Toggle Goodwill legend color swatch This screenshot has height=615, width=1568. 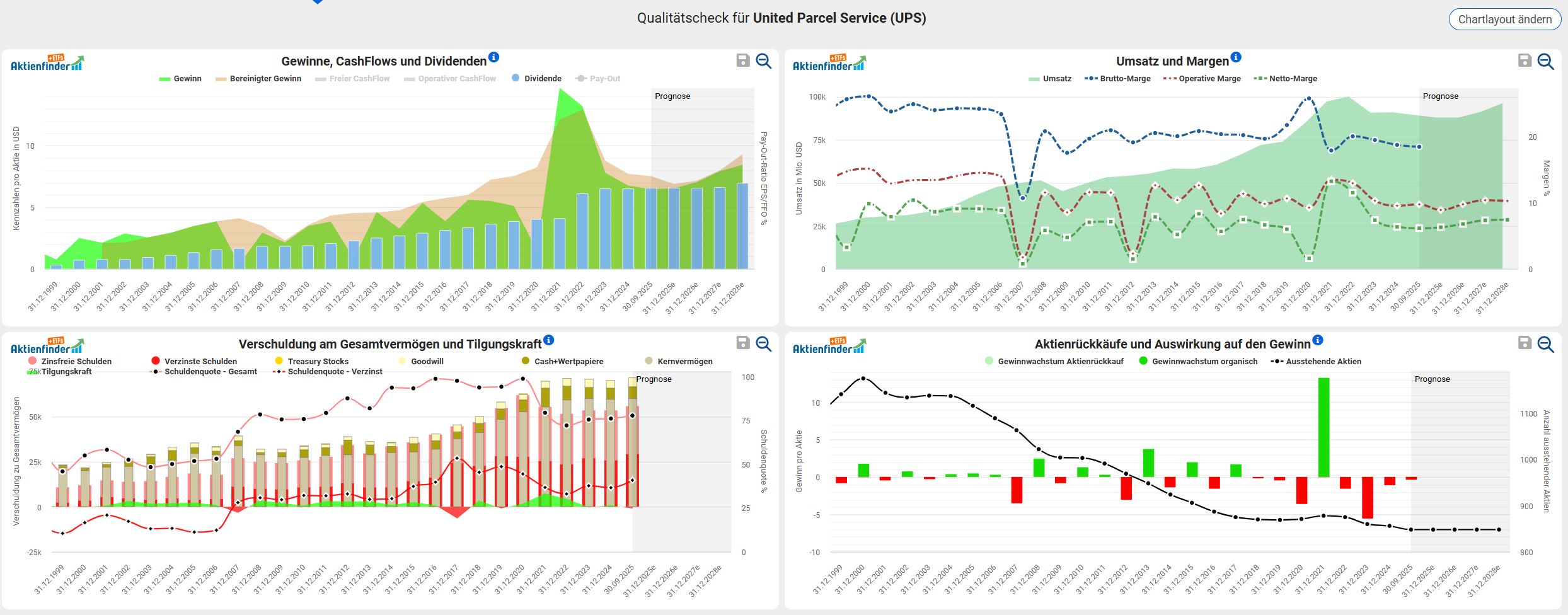pos(403,361)
